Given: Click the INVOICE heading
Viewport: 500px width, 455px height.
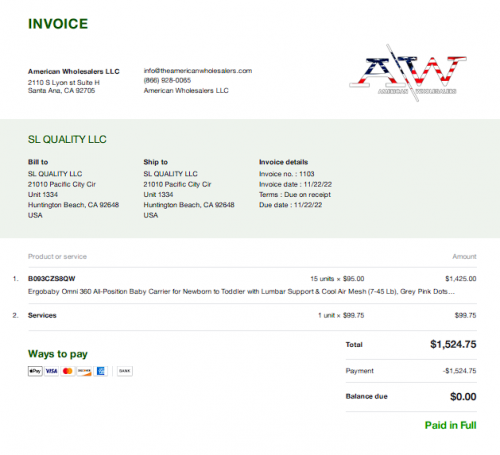Looking at the screenshot, I should click(58, 24).
